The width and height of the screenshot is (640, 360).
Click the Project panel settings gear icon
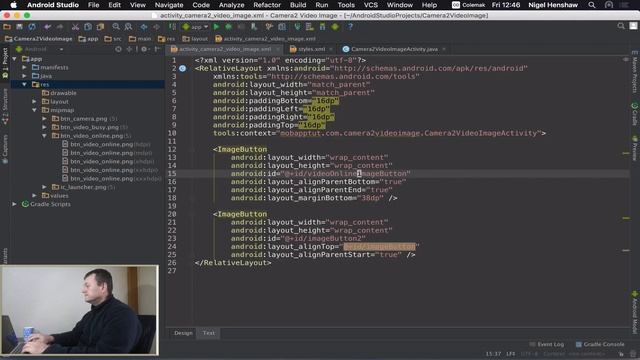(144, 49)
